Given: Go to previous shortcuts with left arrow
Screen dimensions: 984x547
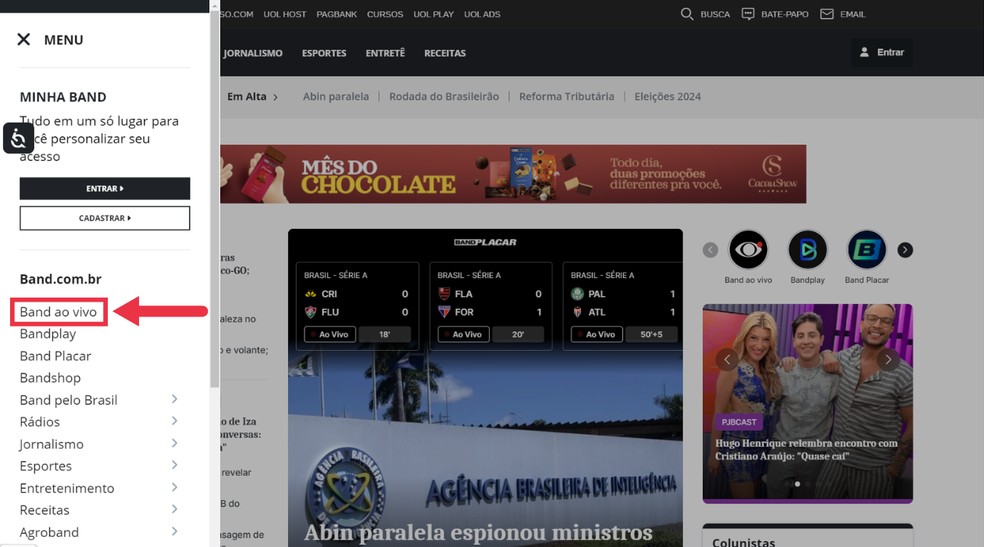Looking at the screenshot, I should click(x=710, y=250).
